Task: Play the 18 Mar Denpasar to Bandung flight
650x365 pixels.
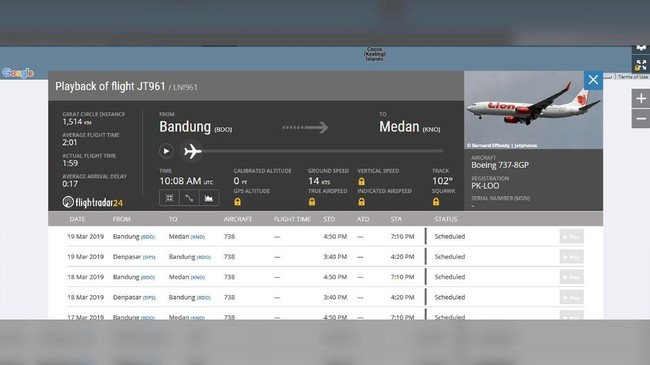Action: pos(571,297)
